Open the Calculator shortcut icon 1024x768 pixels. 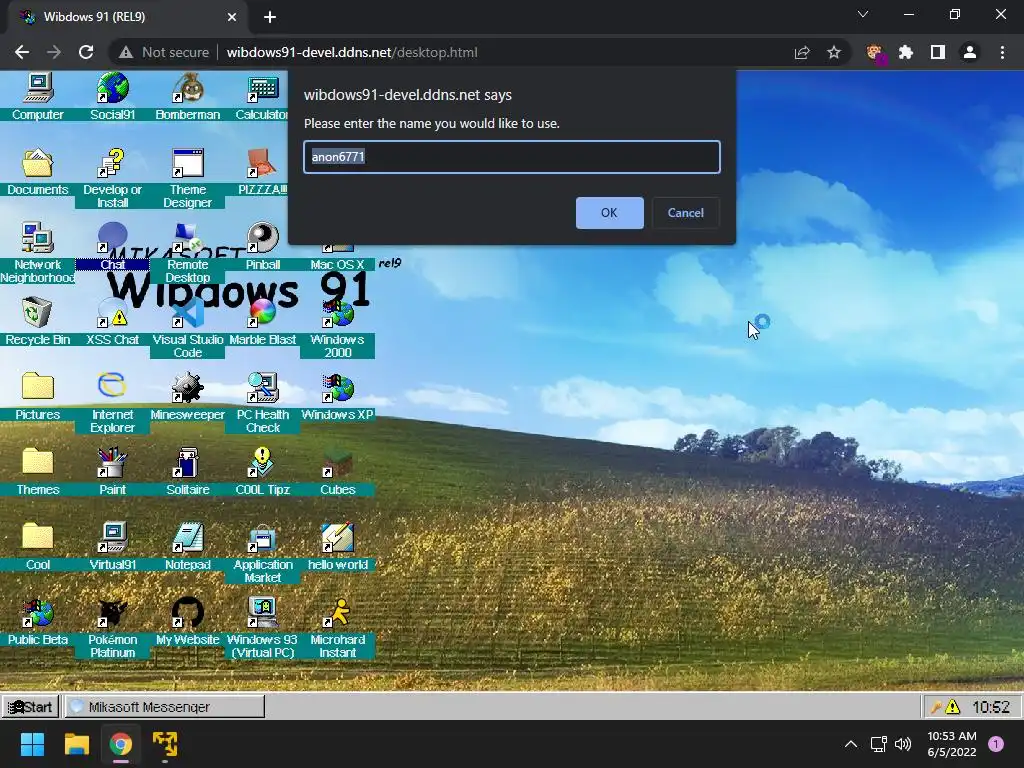(x=263, y=89)
